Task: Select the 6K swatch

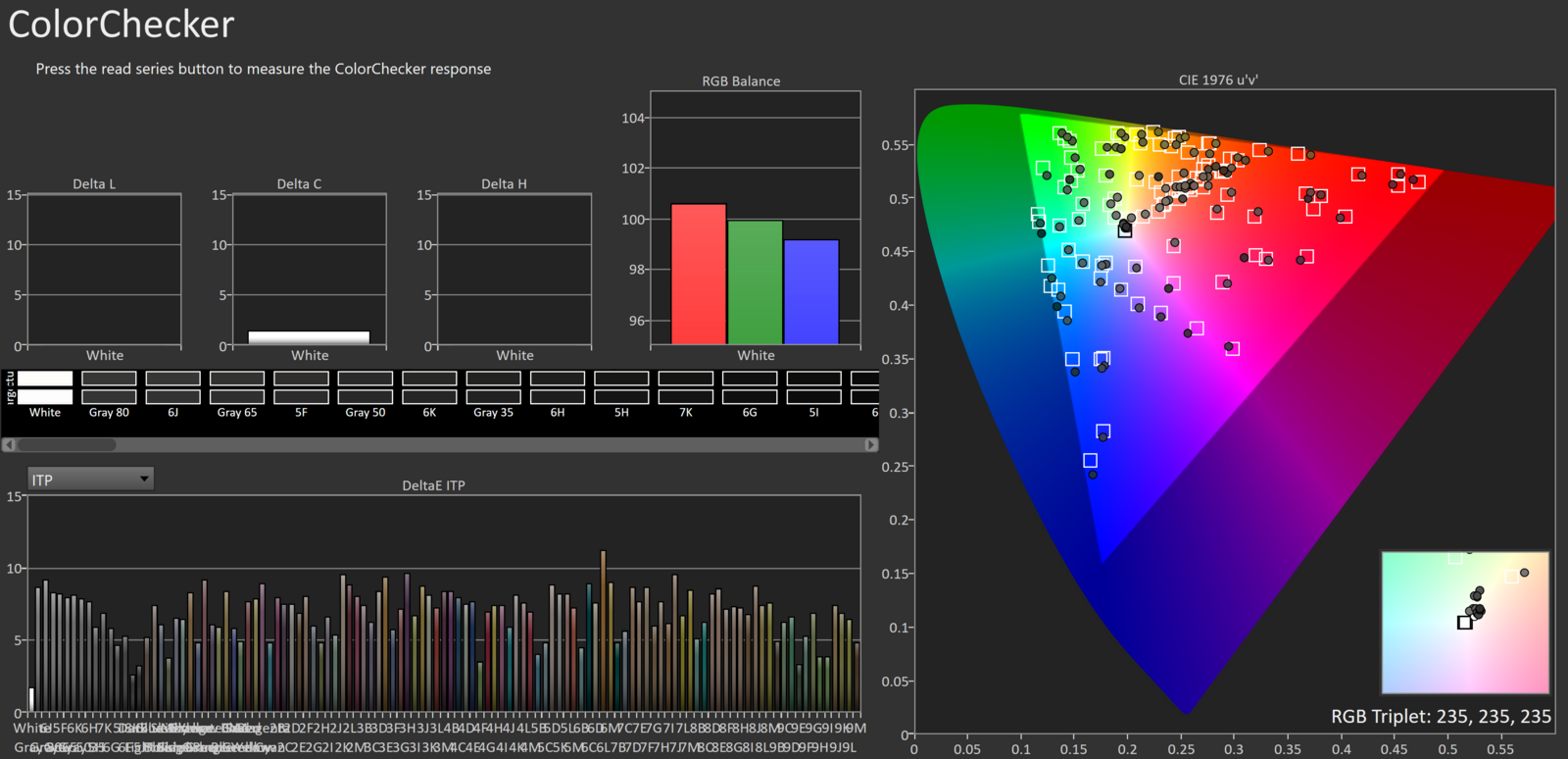Action: 429,387
